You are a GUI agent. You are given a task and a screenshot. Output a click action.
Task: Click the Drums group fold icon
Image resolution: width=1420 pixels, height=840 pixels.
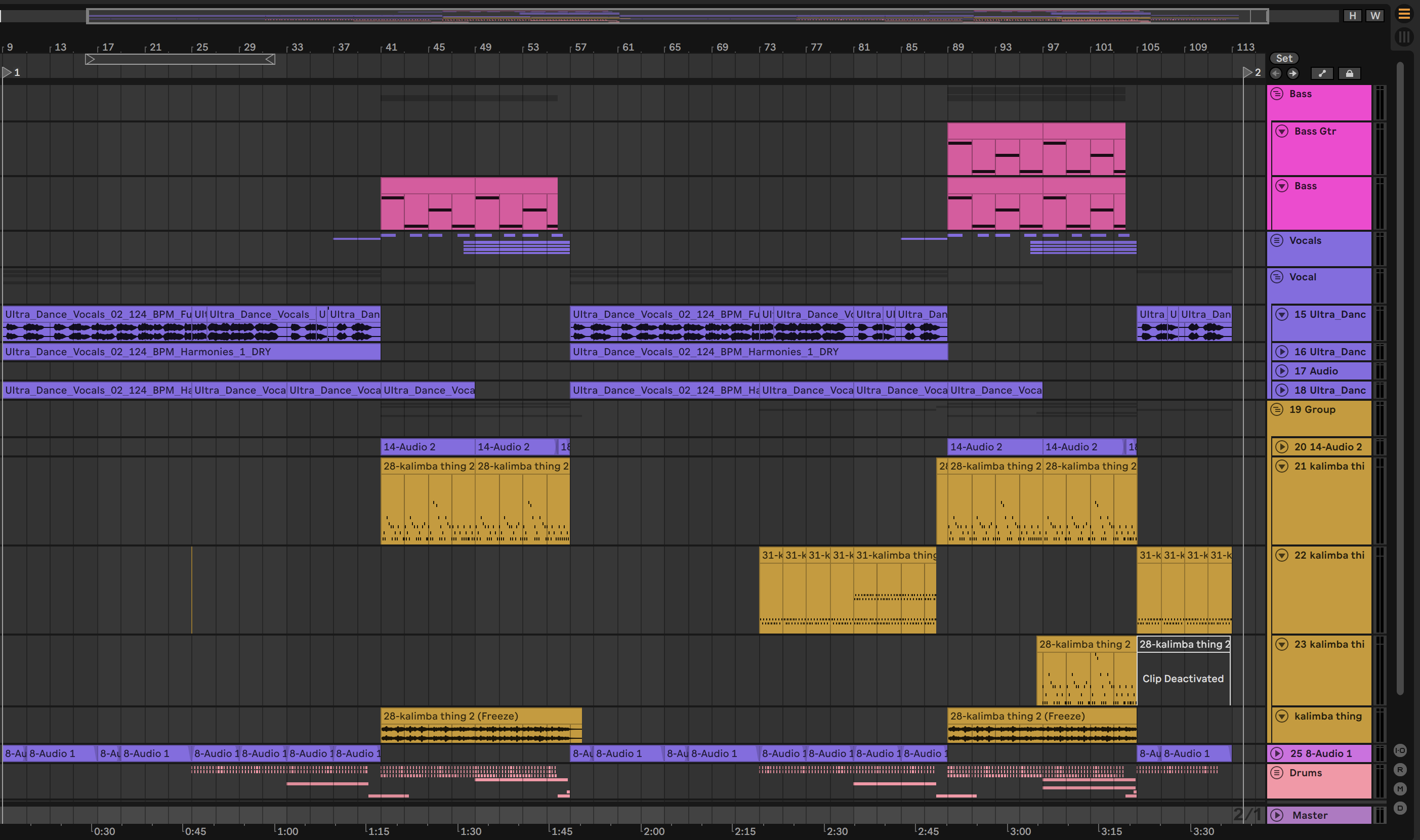pyautogui.click(x=1277, y=773)
